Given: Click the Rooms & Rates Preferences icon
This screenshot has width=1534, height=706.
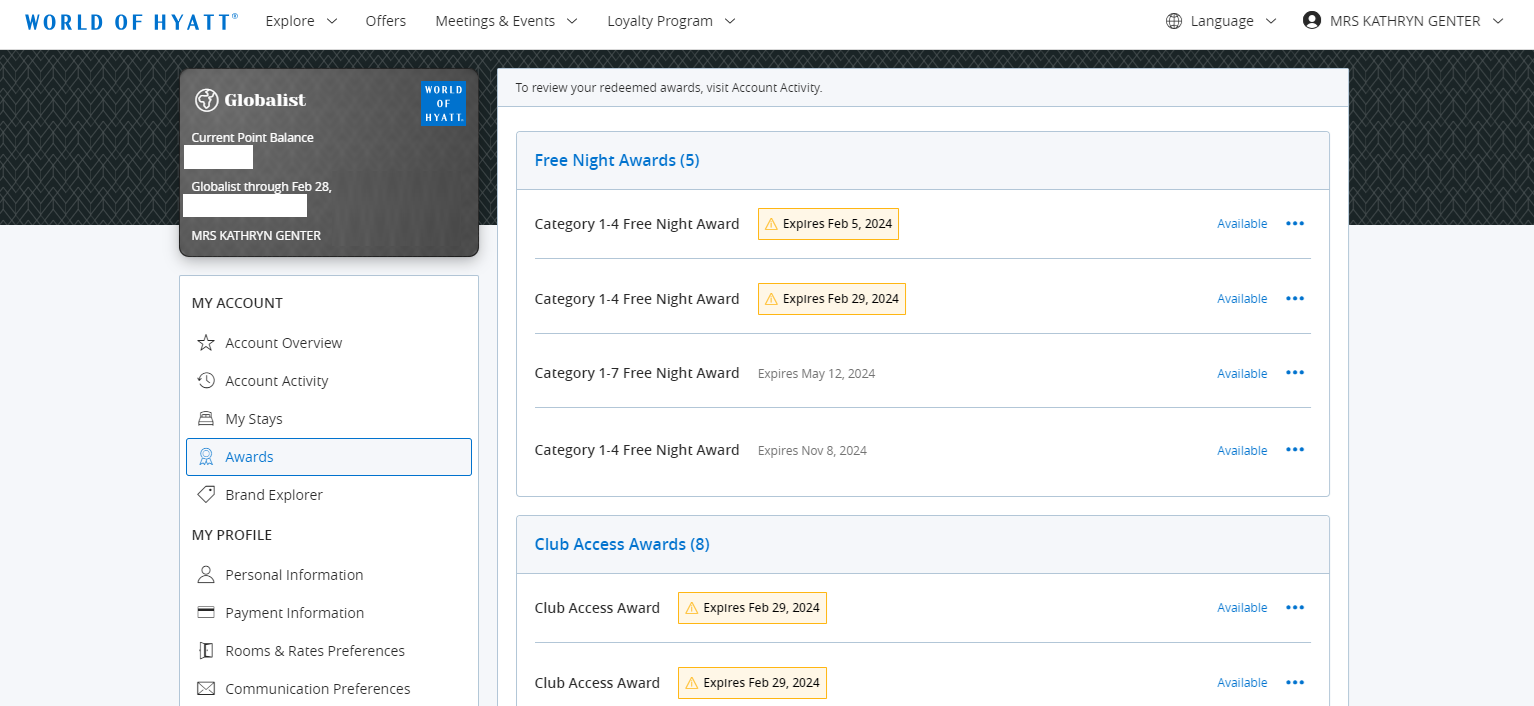Looking at the screenshot, I should [205, 650].
